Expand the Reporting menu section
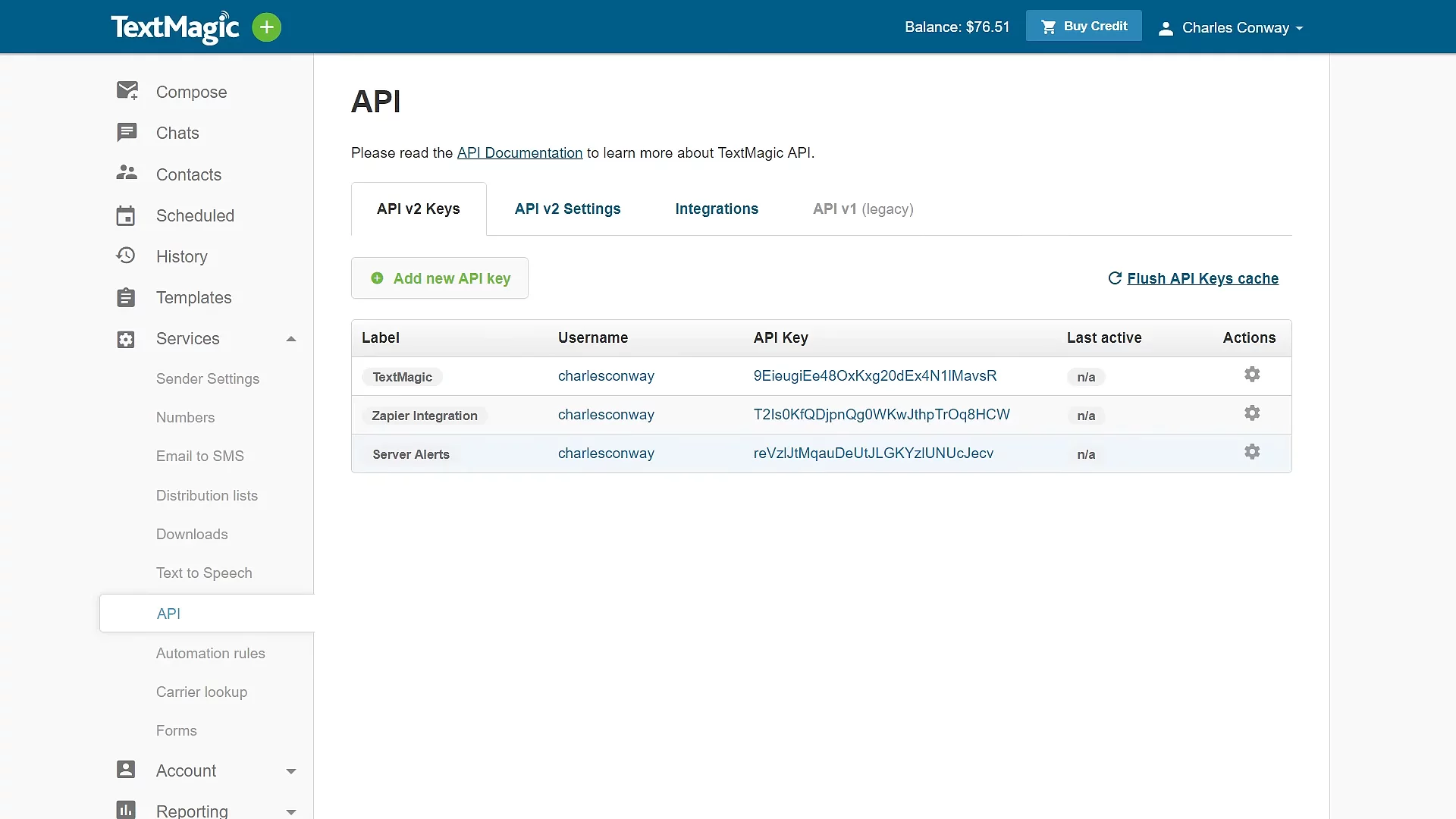Viewport: 1456px width, 819px height. coord(290,811)
